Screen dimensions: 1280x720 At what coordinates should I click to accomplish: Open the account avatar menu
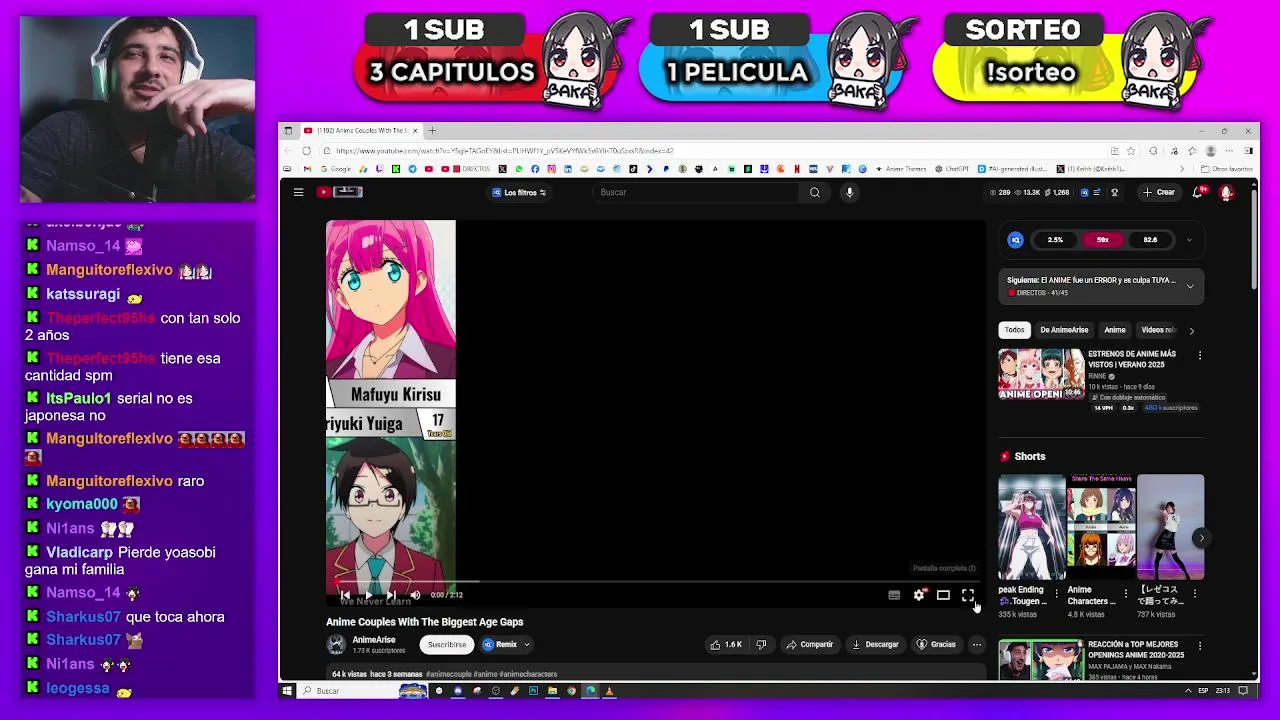click(x=1226, y=192)
